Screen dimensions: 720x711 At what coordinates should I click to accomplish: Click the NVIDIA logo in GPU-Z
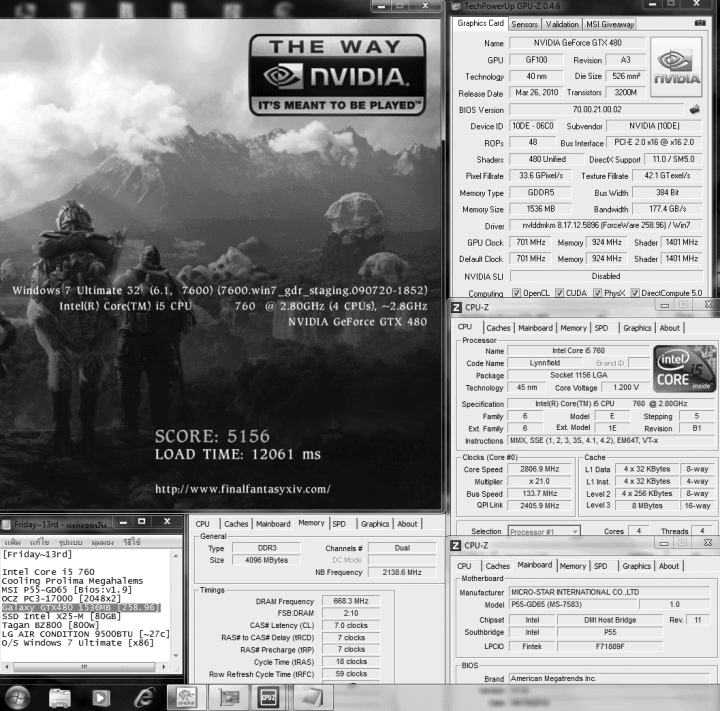pyautogui.click(x=676, y=67)
